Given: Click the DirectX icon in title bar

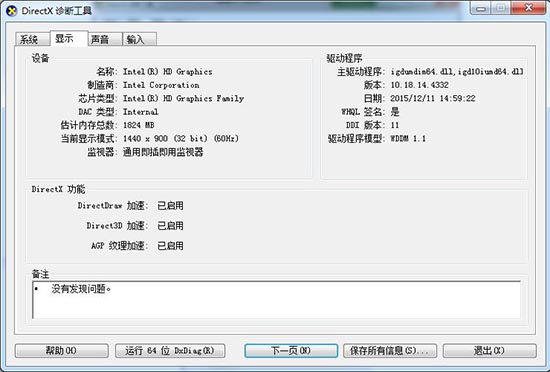Looking at the screenshot, I should tap(12, 11).
